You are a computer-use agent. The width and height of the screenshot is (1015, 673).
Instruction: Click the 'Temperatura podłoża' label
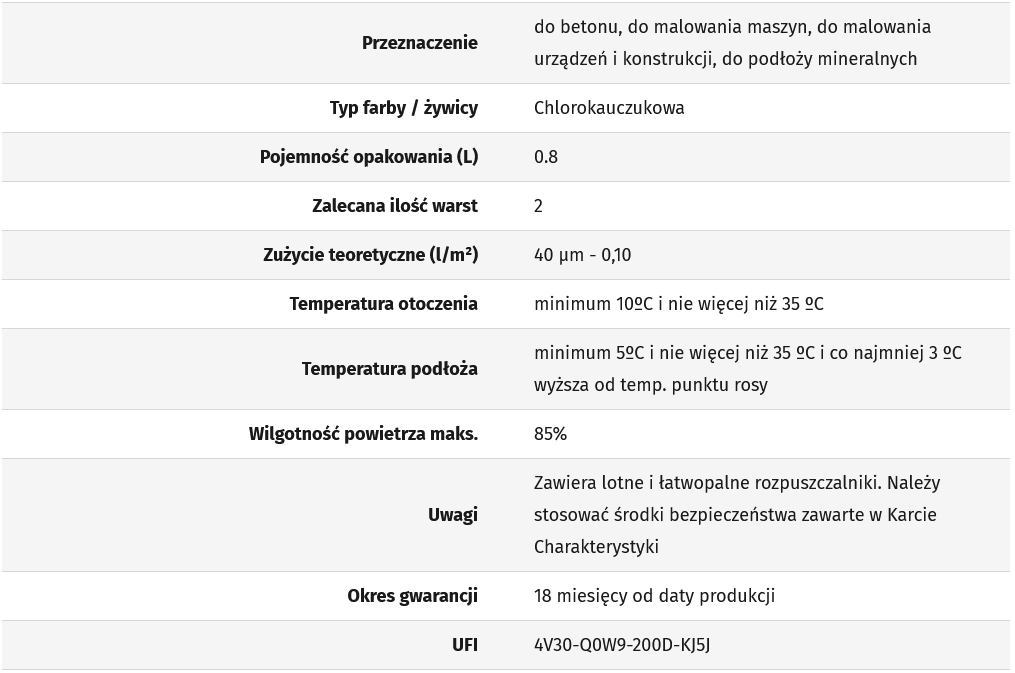click(x=389, y=369)
